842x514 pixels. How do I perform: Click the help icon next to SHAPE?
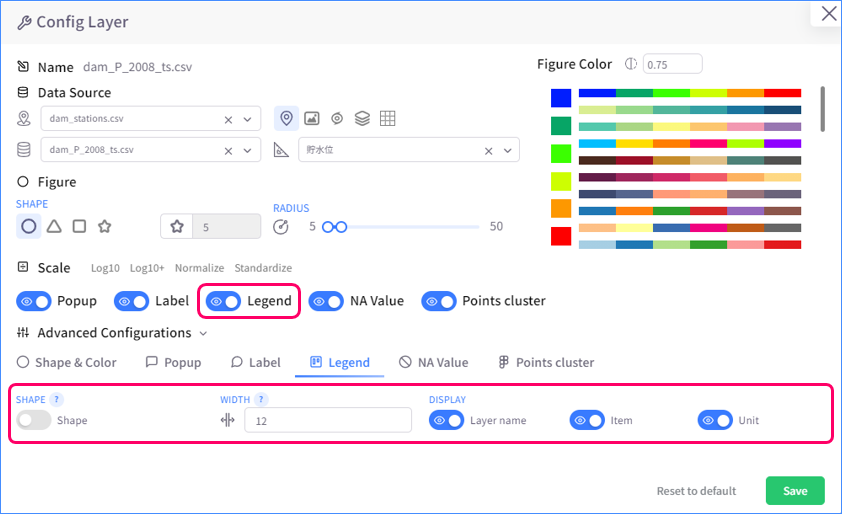click(x=56, y=400)
